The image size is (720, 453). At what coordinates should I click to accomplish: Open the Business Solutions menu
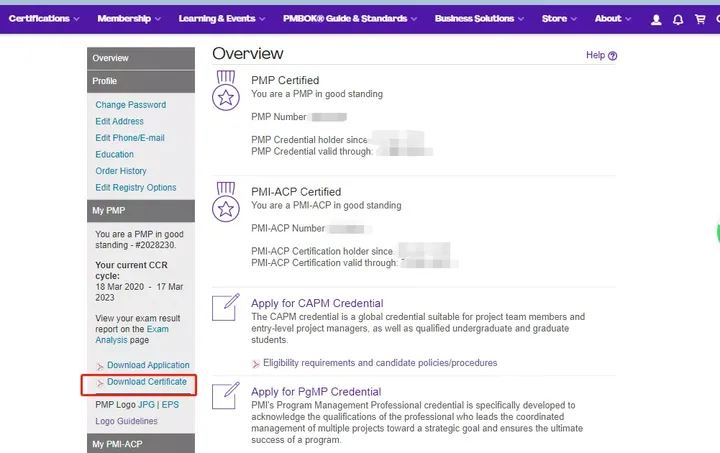click(474, 18)
